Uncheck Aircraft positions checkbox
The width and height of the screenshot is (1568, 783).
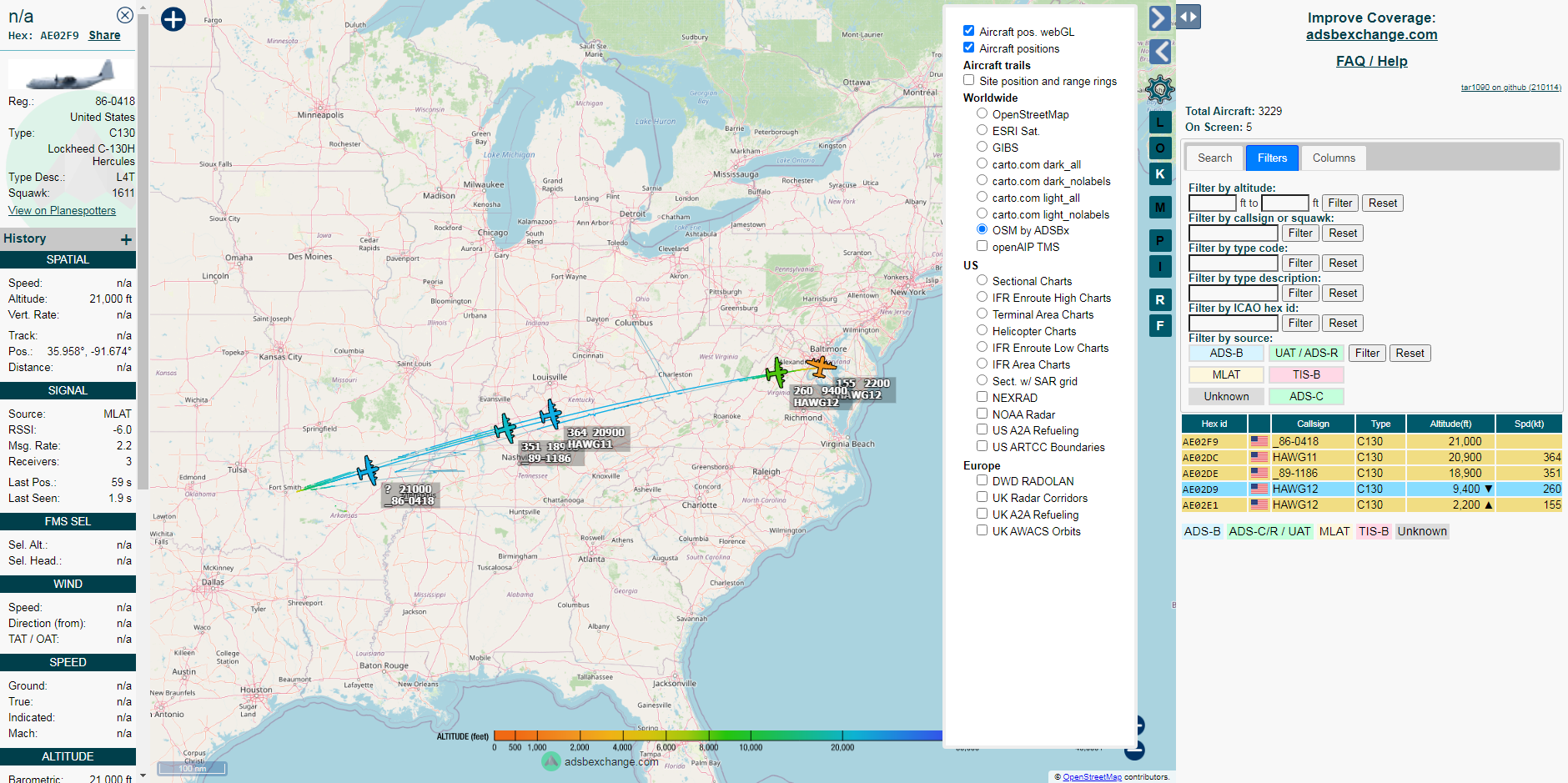pos(968,48)
